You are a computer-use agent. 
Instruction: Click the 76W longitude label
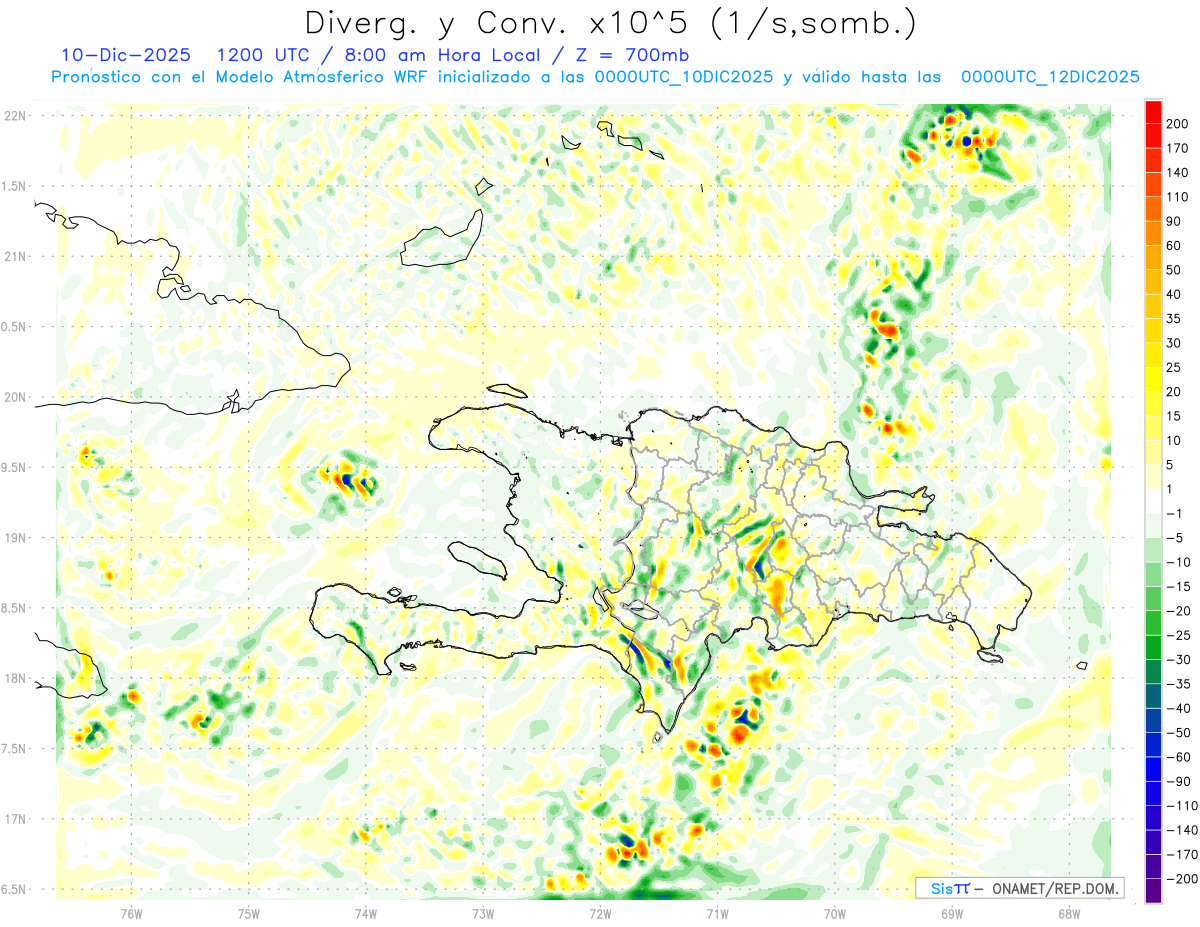pos(131,914)
